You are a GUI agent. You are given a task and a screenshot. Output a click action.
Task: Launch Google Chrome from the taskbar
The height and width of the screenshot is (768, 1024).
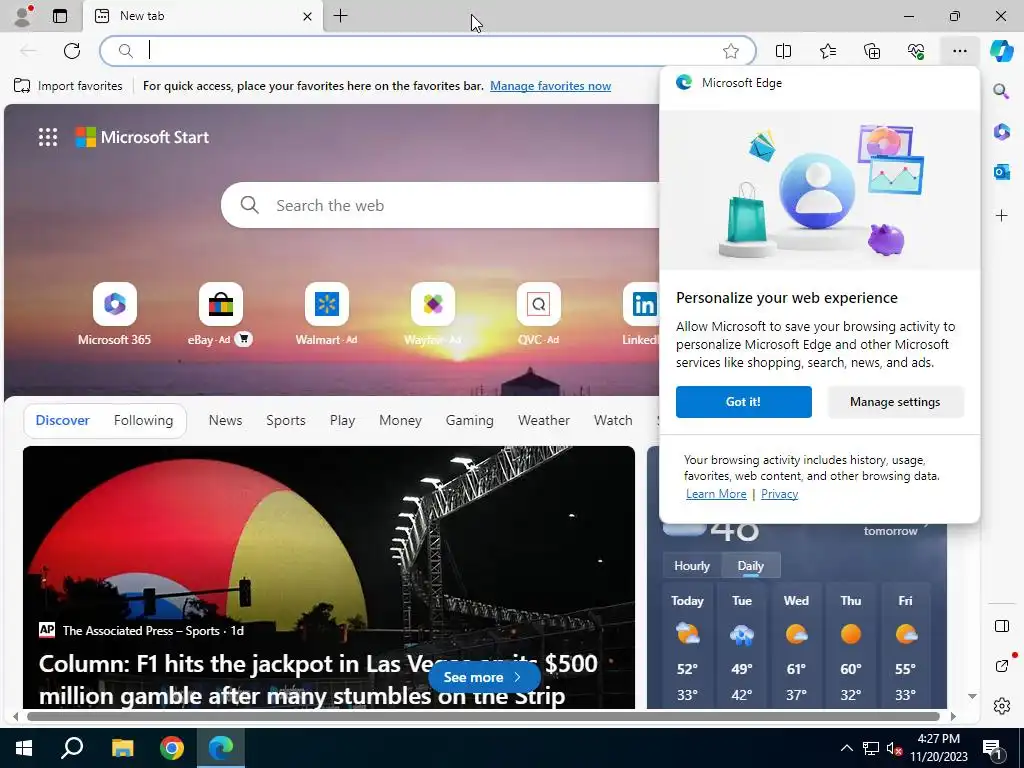point(172,748)
